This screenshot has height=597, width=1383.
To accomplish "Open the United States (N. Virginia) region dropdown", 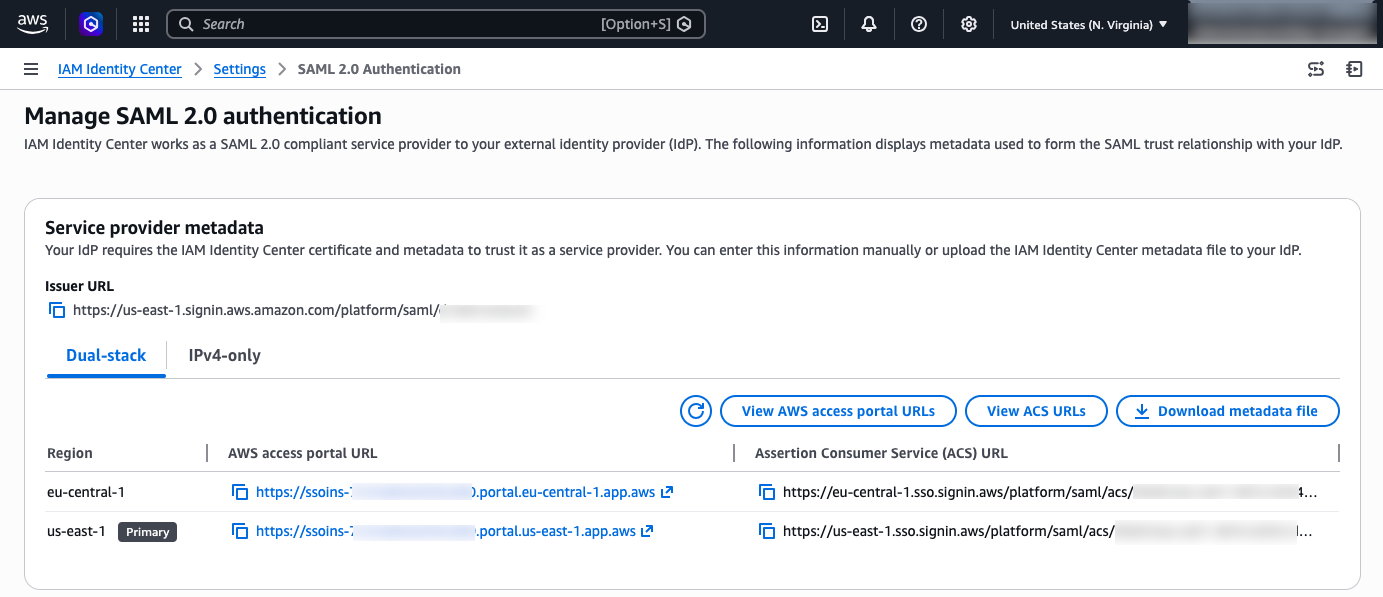I will [x=1089, y=24].
